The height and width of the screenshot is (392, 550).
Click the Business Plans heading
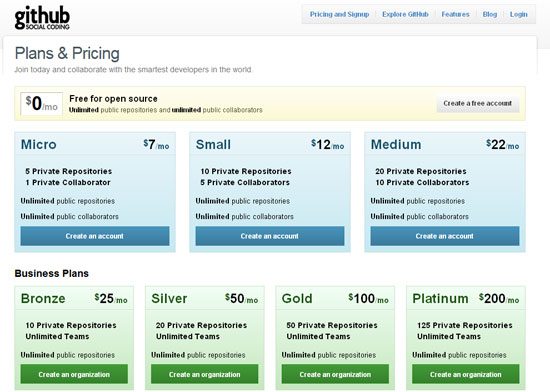click(52, 273)
